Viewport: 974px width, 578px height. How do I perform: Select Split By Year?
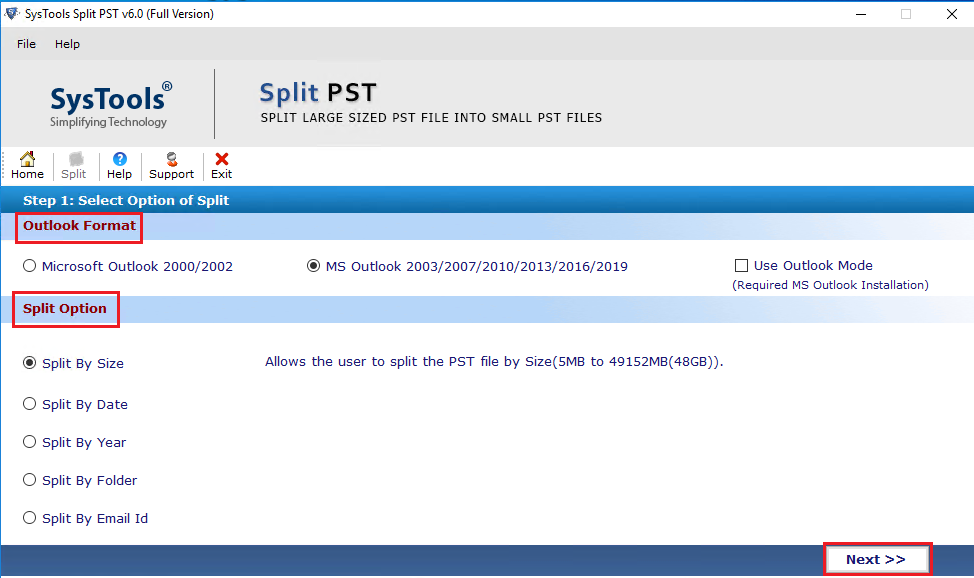30,442
